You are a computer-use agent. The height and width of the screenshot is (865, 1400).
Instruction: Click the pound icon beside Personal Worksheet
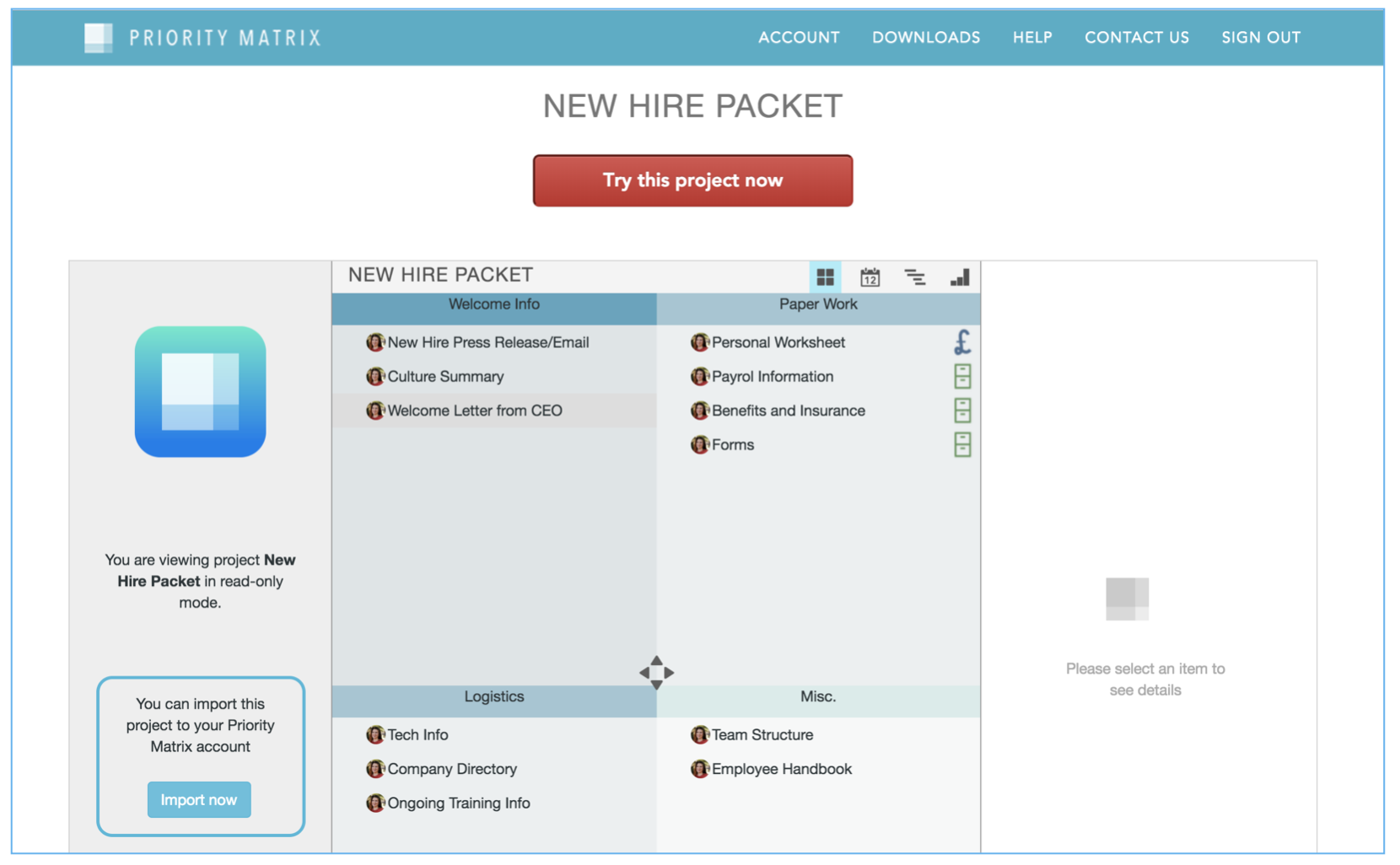tap(962, 342)
